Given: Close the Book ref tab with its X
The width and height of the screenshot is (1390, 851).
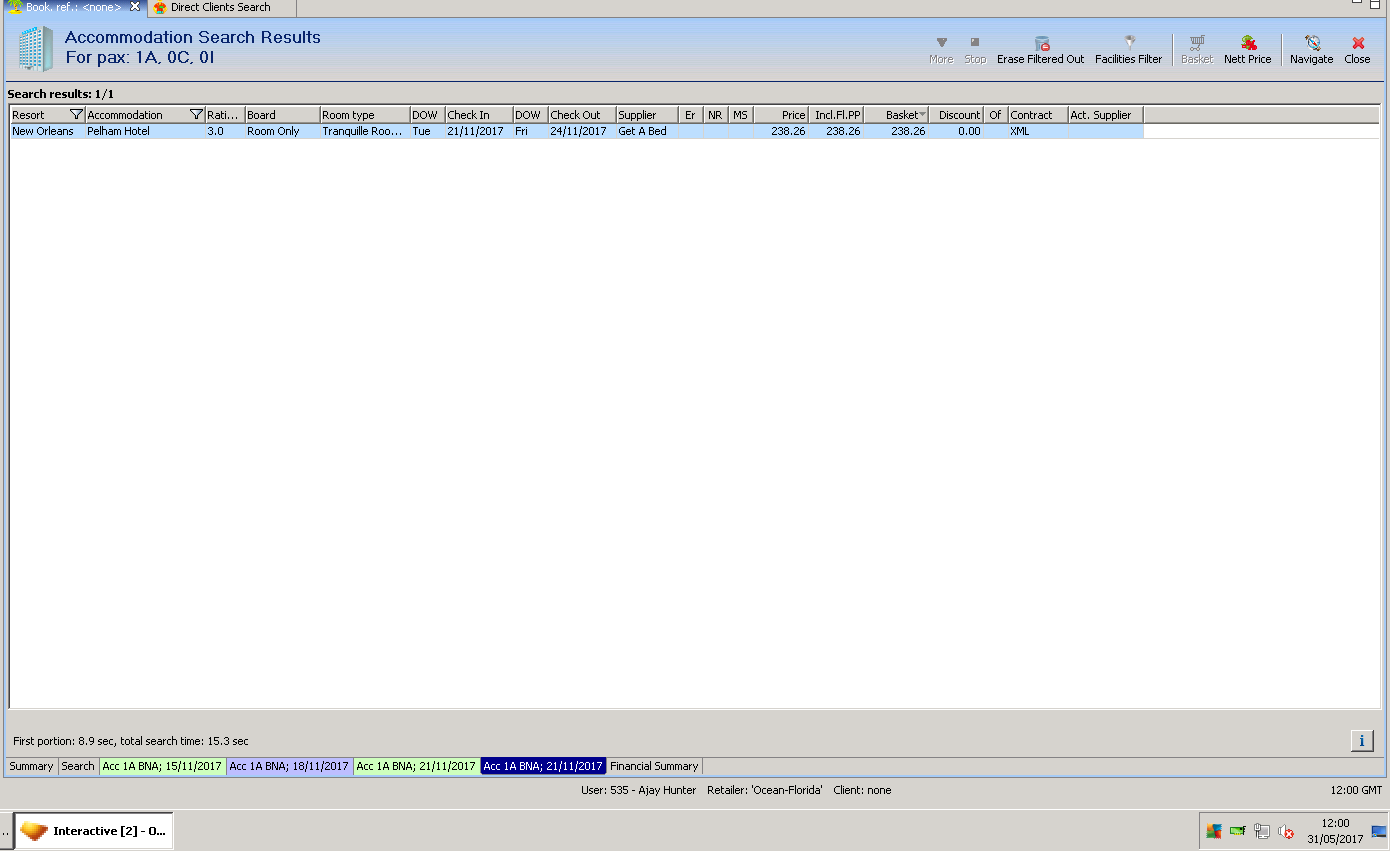Looking at the screenshot, I should point(135,7).
